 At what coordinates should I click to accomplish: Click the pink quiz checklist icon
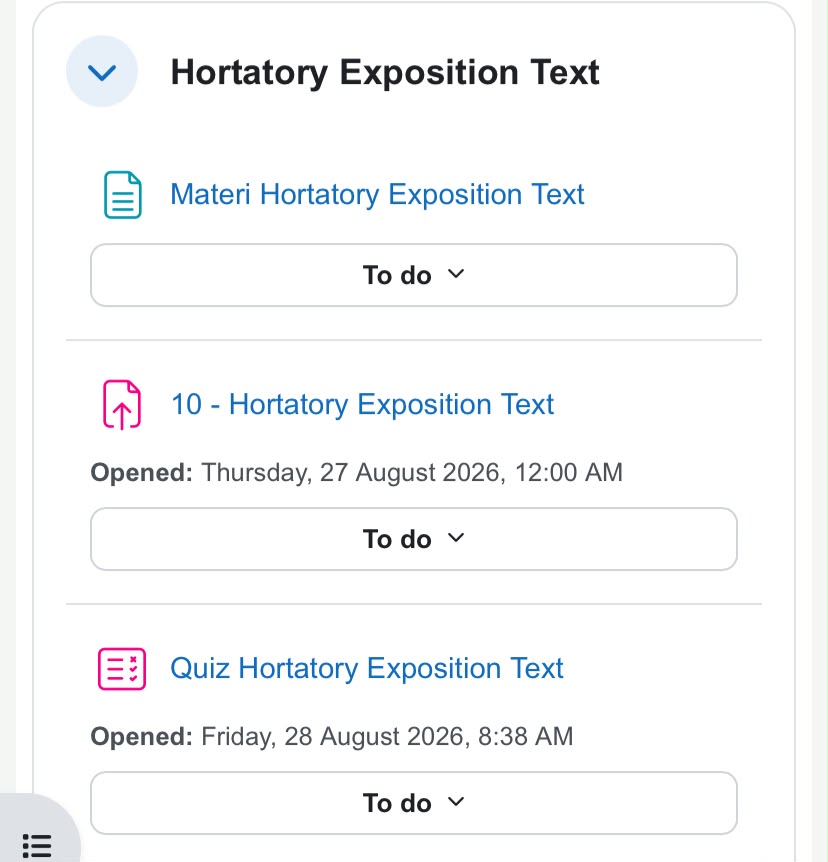pos(122,669)
